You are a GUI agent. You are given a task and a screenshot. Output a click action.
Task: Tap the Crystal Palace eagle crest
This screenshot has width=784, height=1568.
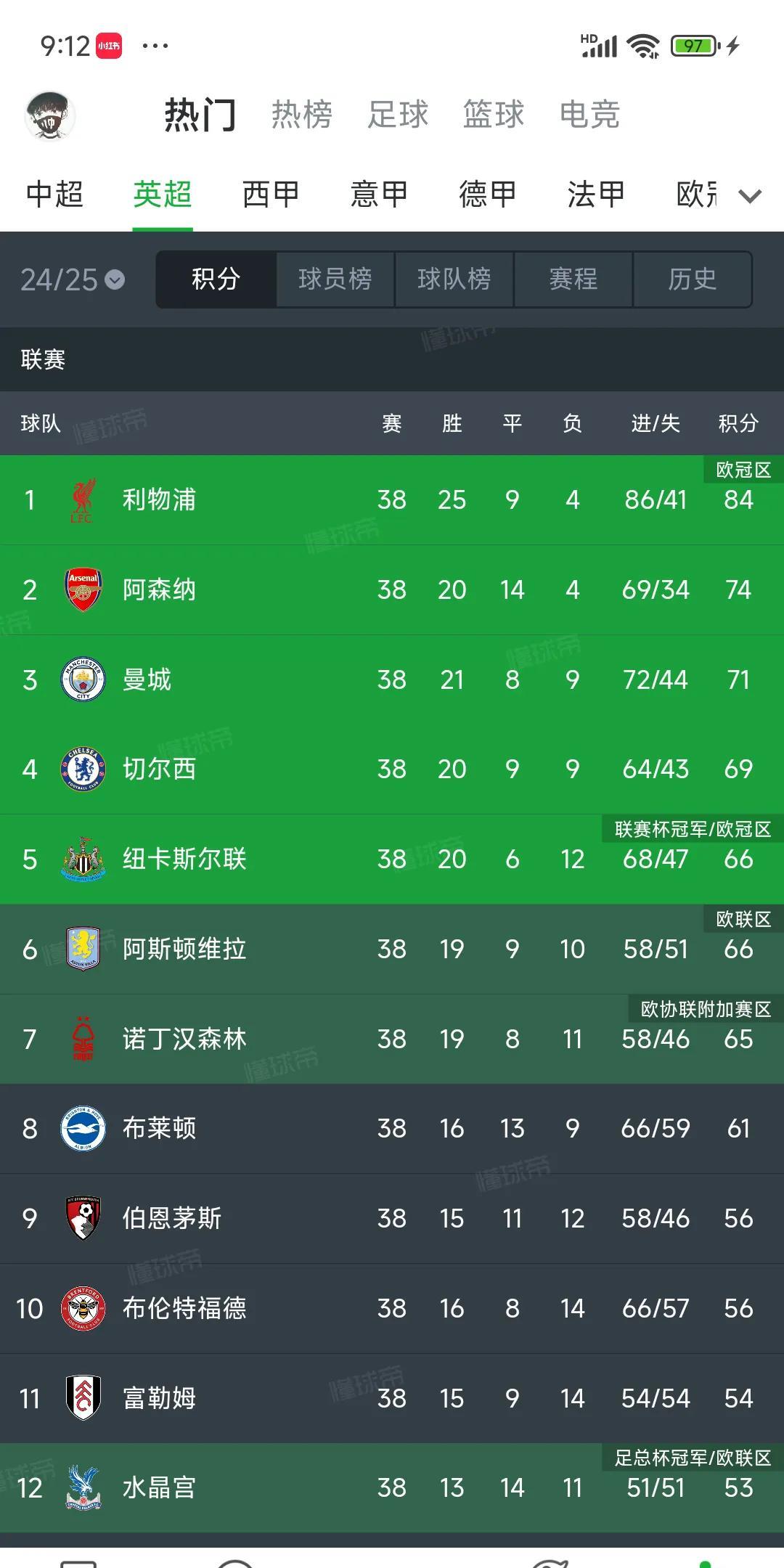[x=83, y=1488]
